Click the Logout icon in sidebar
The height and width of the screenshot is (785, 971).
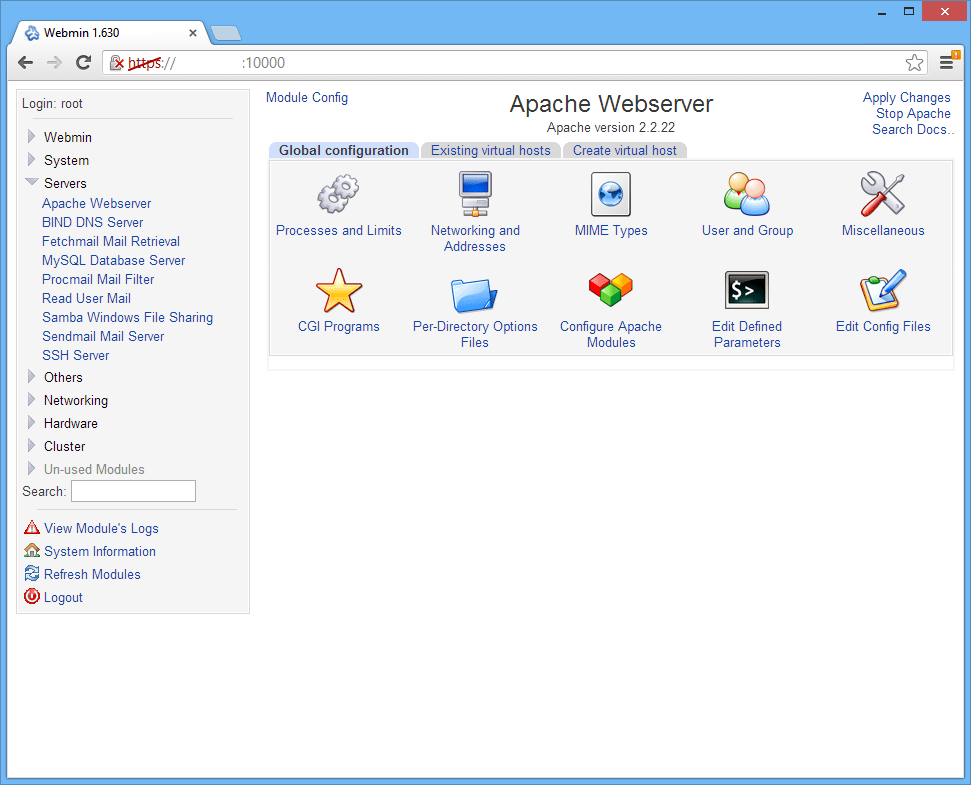pyautogui.click(x=31, y=597)
